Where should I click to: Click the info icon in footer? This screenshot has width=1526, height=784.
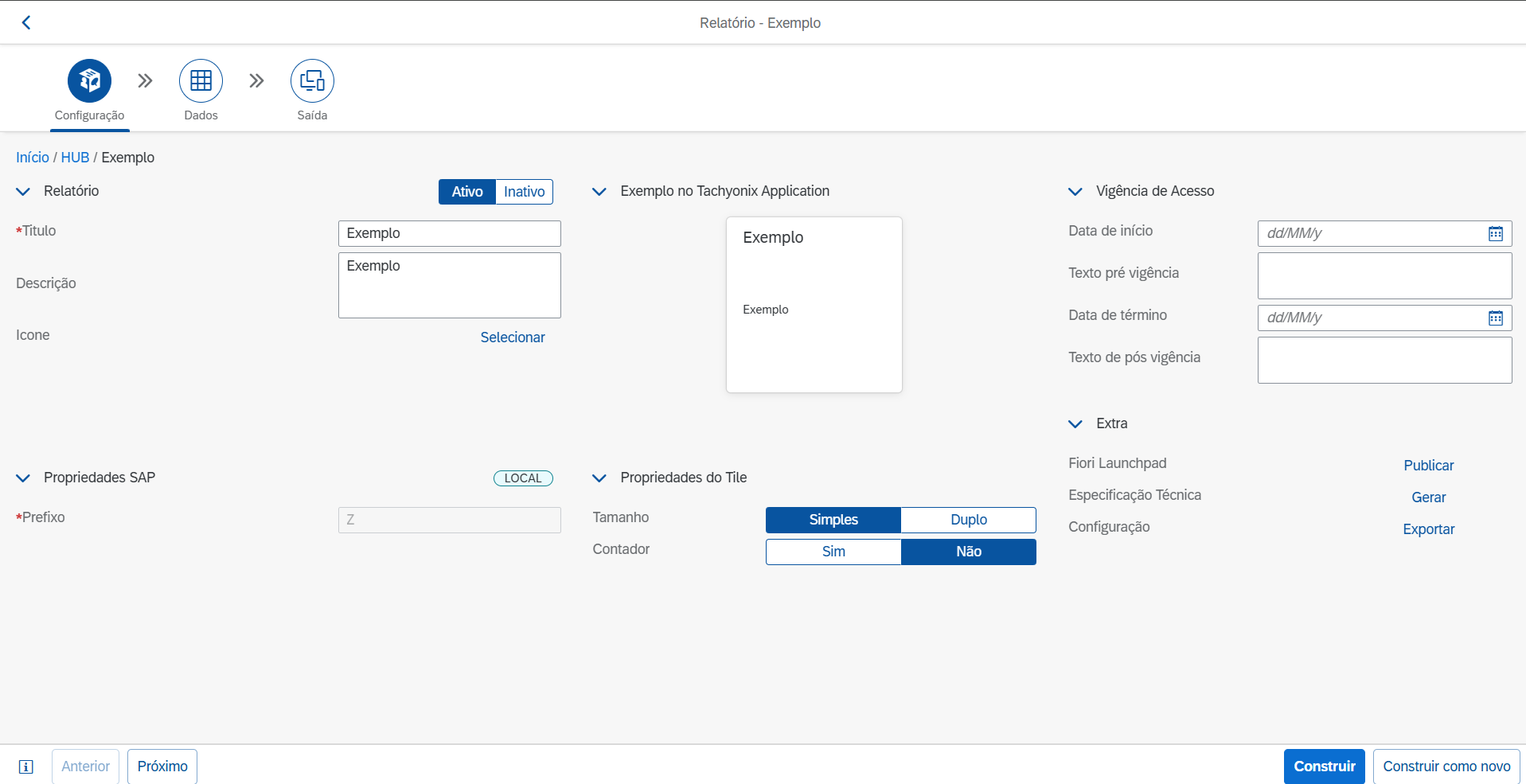[x=26, y=766]
